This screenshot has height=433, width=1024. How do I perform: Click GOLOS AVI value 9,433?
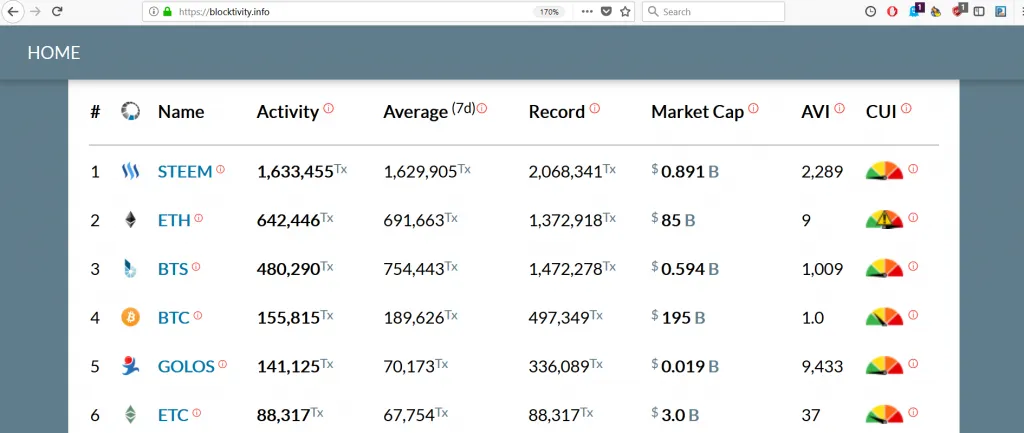[822, 366]
